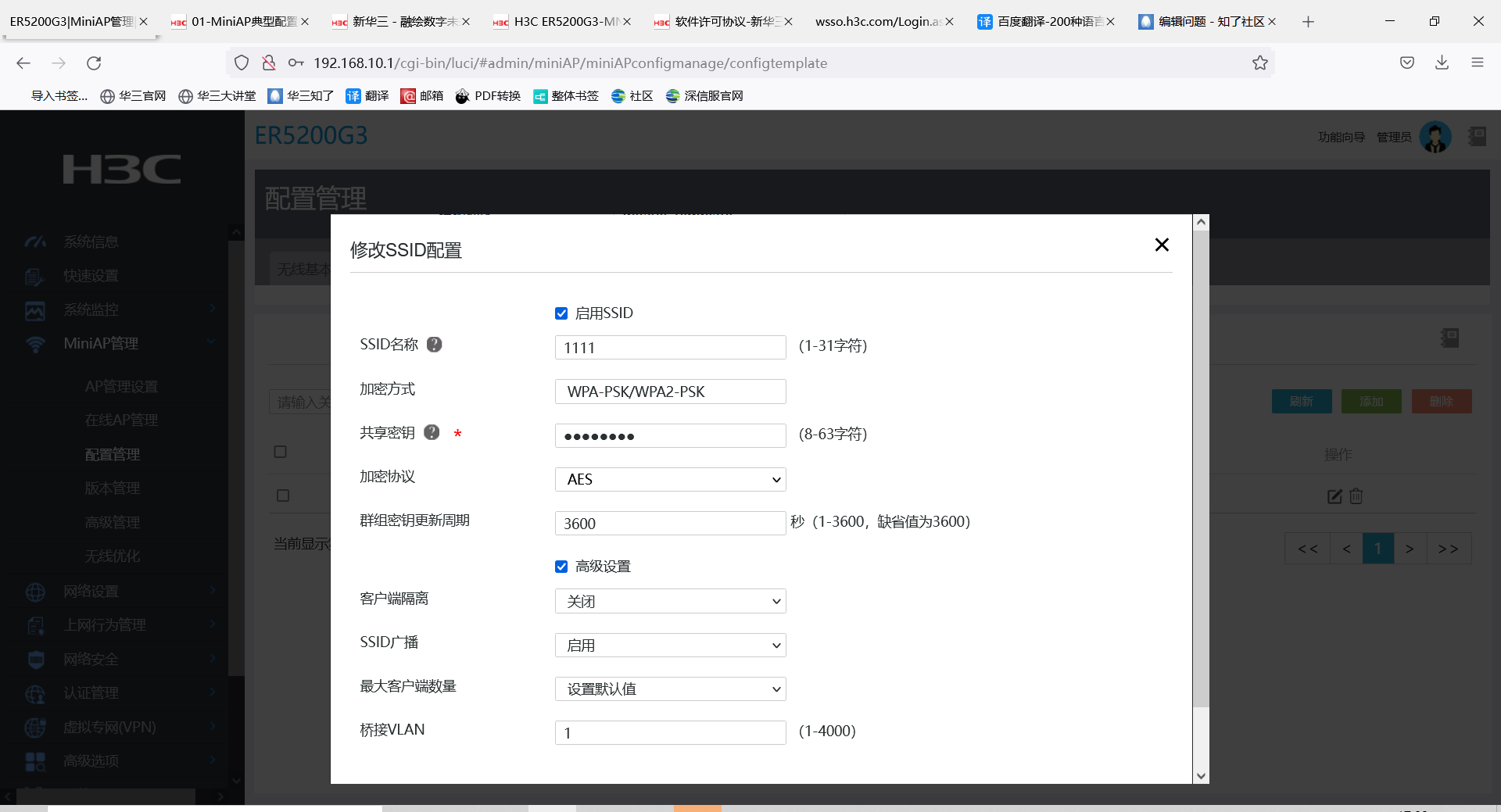Go to last page with >> button
The width and height of the screenshot is (1501, 812).
(x=1449, y=549)
